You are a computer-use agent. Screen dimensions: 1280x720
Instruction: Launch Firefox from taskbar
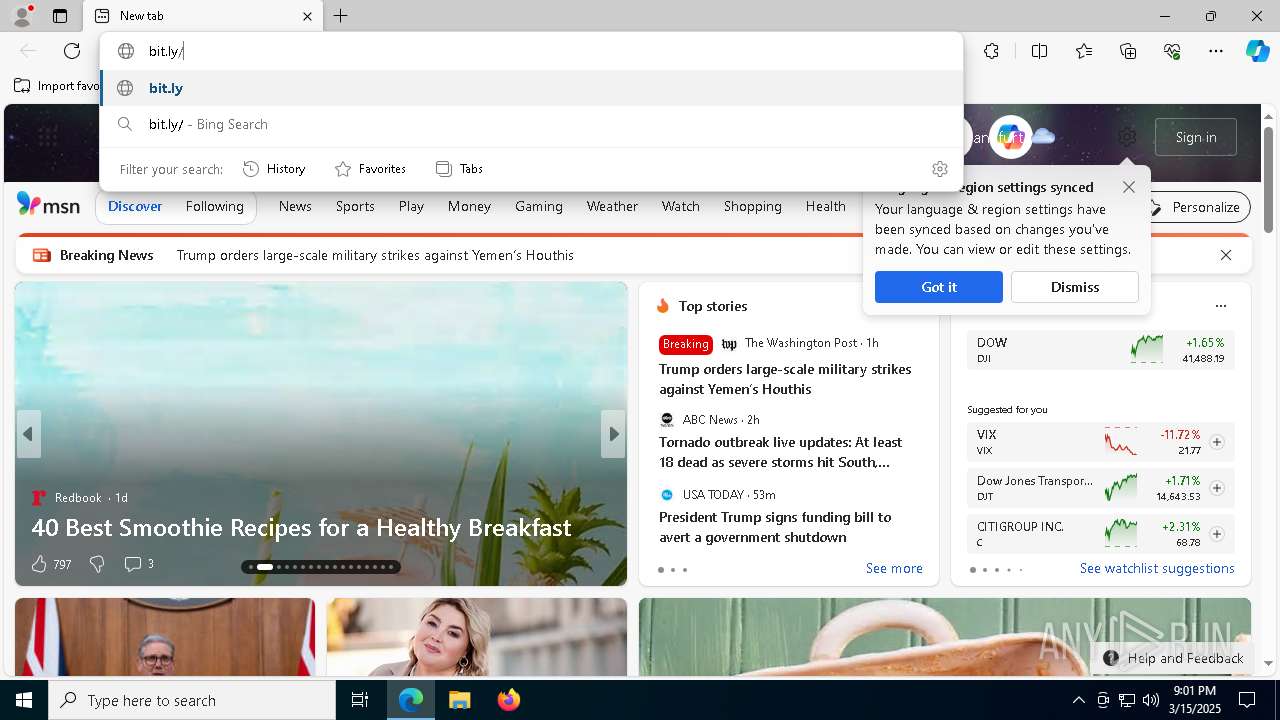point(508,700)
